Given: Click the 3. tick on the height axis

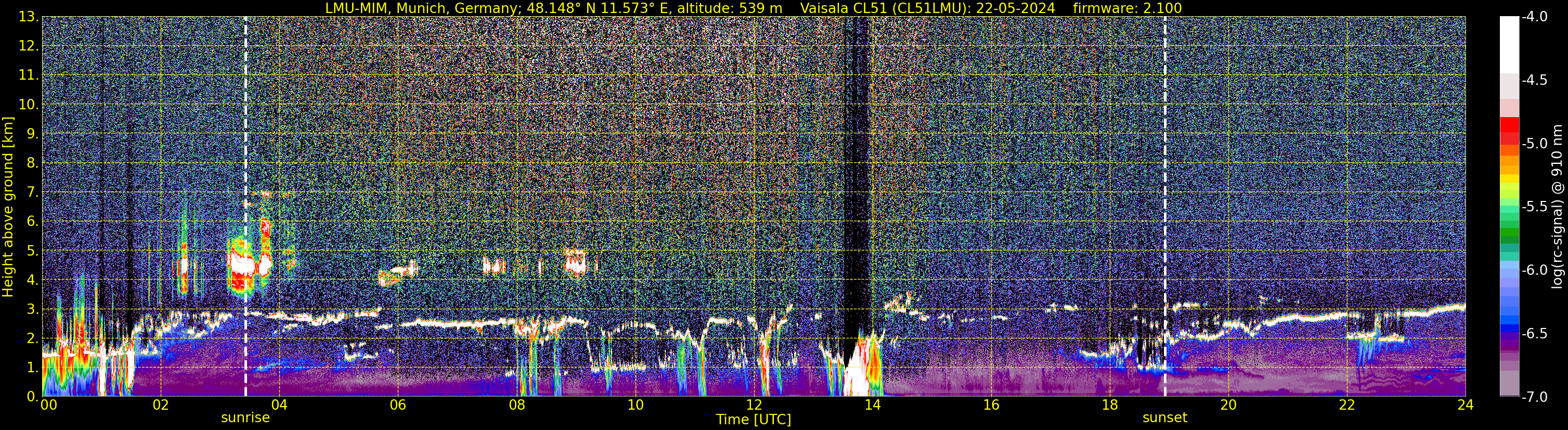Looking at the screenshot, I should click(33, 309).
